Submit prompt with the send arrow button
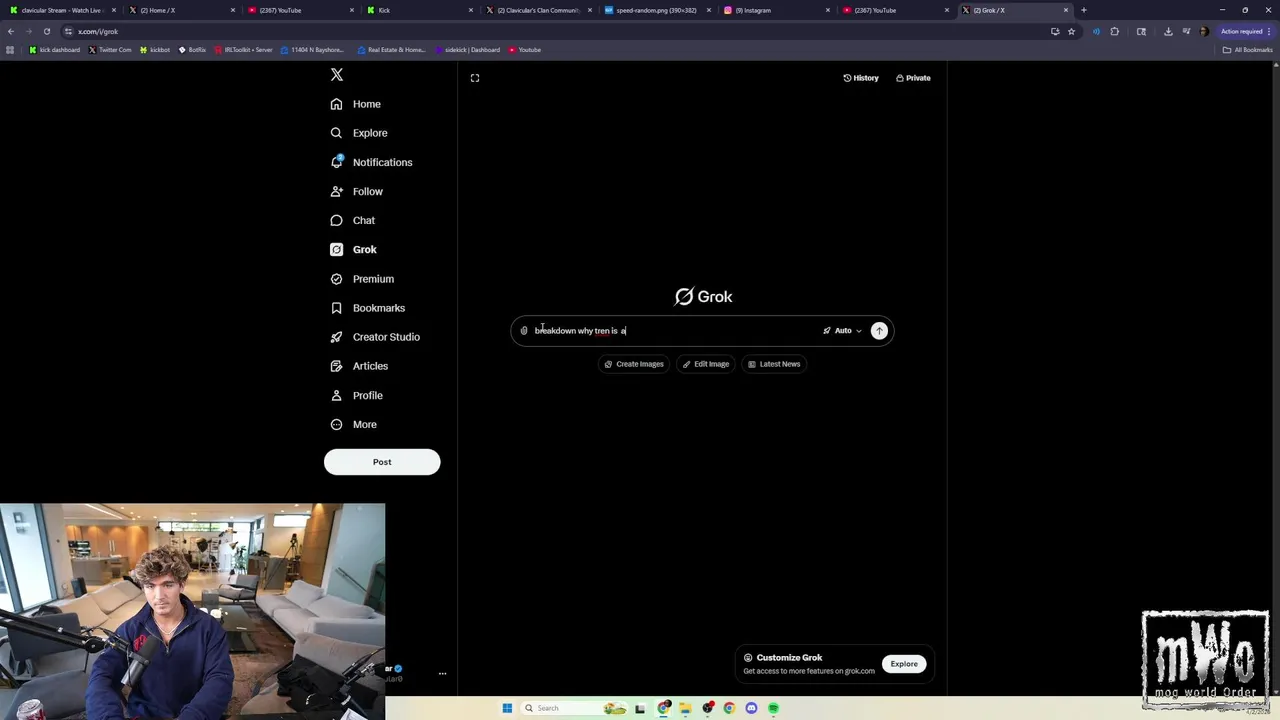 tap(879, 331)
